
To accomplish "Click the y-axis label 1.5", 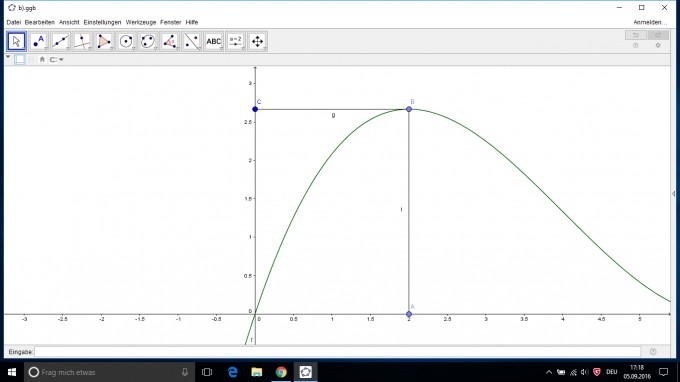I will click(x=248, y=199).
